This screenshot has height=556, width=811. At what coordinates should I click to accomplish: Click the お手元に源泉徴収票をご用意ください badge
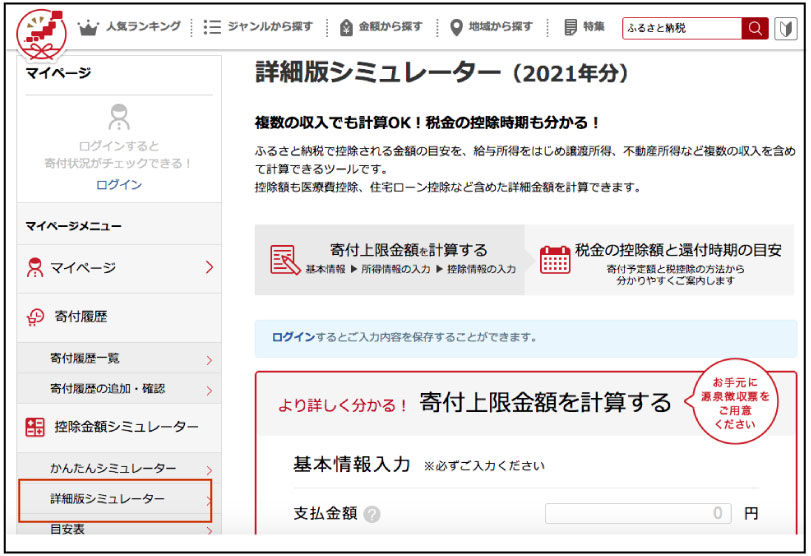[734, 403]
